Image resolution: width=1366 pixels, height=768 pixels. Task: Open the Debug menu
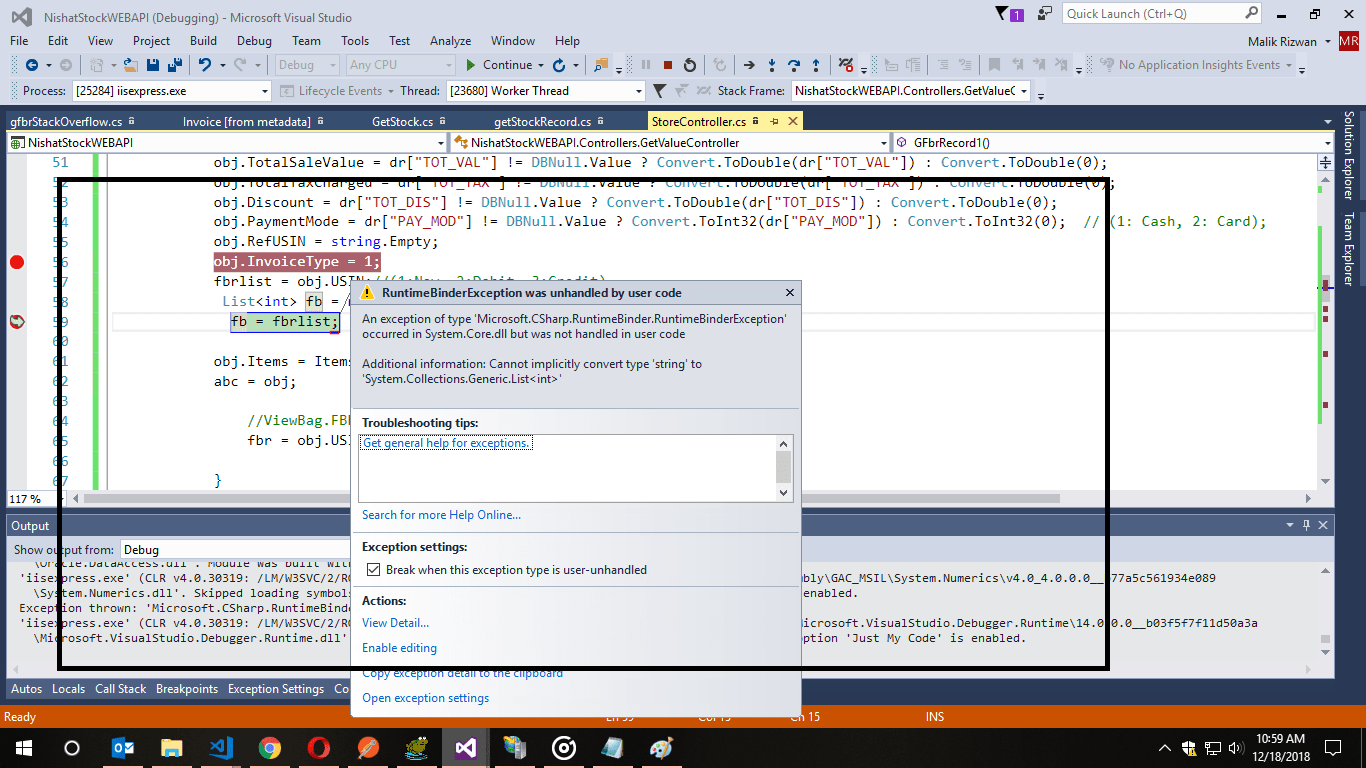click(x=254, y=41)
